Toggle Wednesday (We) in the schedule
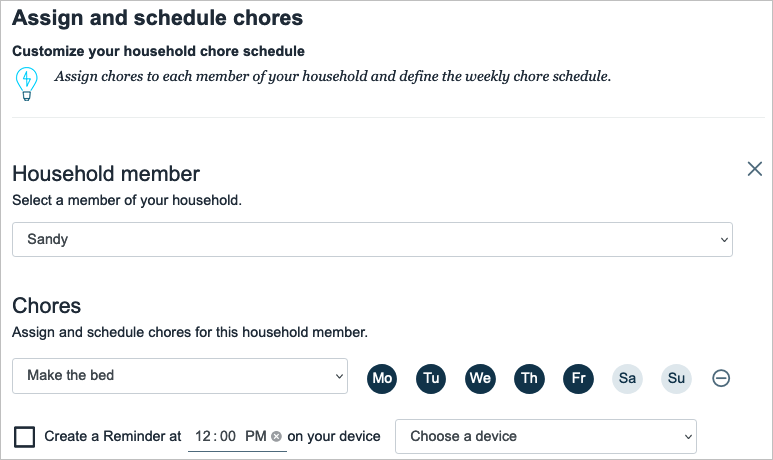The height and width of the screenshot is (460, 773). coord(480,378)
